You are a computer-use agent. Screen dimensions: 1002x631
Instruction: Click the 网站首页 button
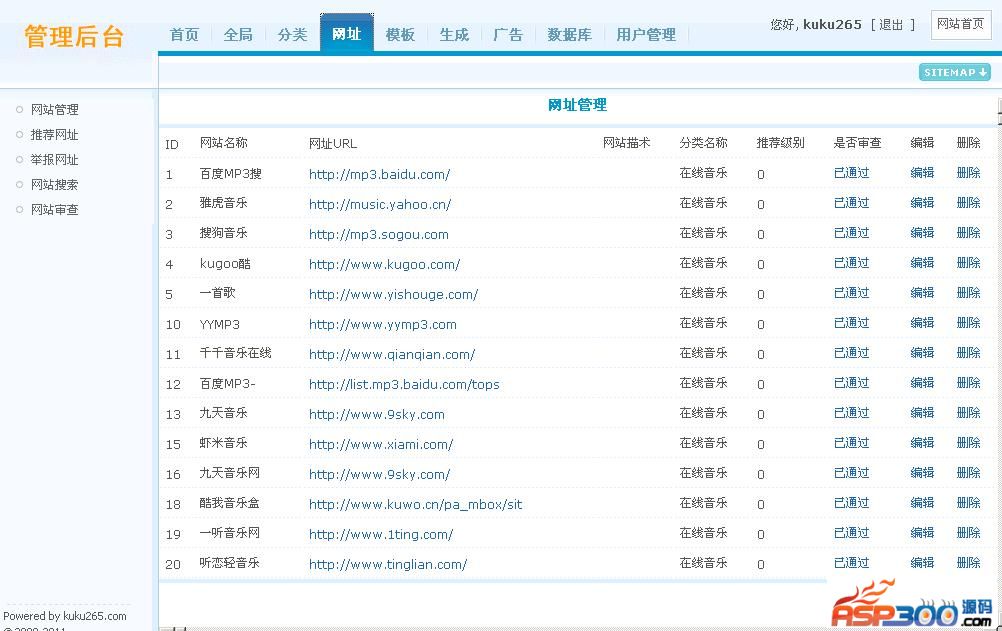(x=960, y=24)
